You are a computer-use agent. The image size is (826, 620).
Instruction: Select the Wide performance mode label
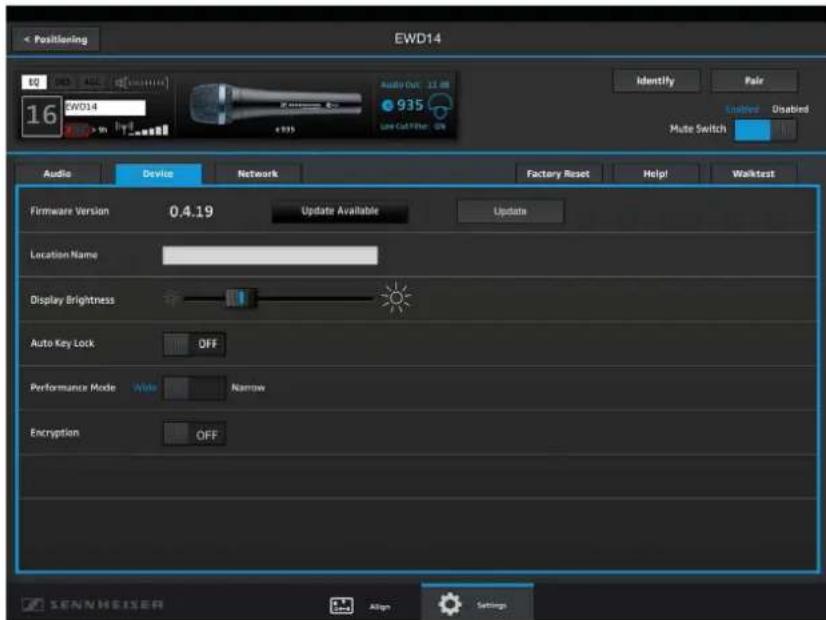145,388
